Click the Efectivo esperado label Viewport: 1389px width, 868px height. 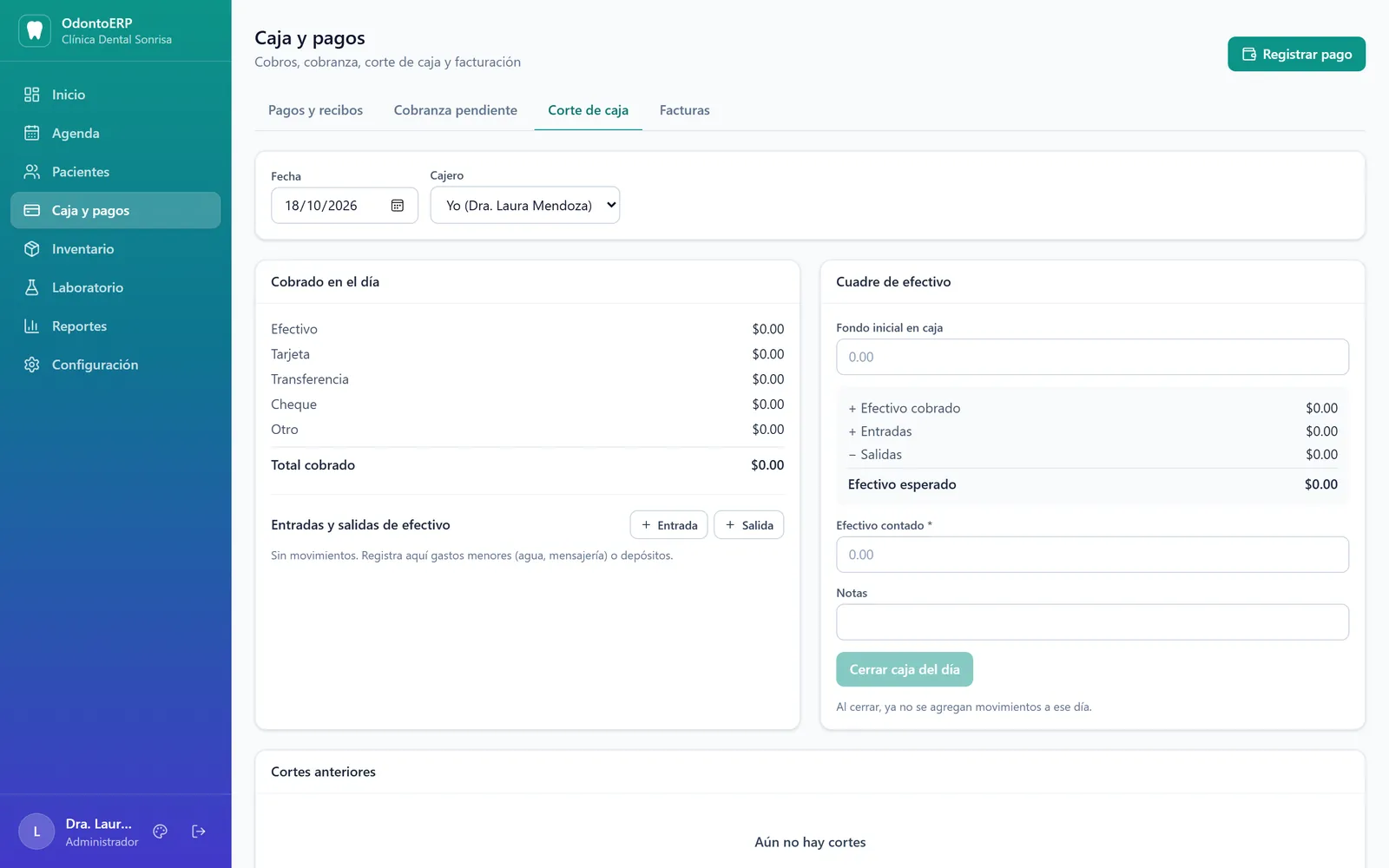902,484
